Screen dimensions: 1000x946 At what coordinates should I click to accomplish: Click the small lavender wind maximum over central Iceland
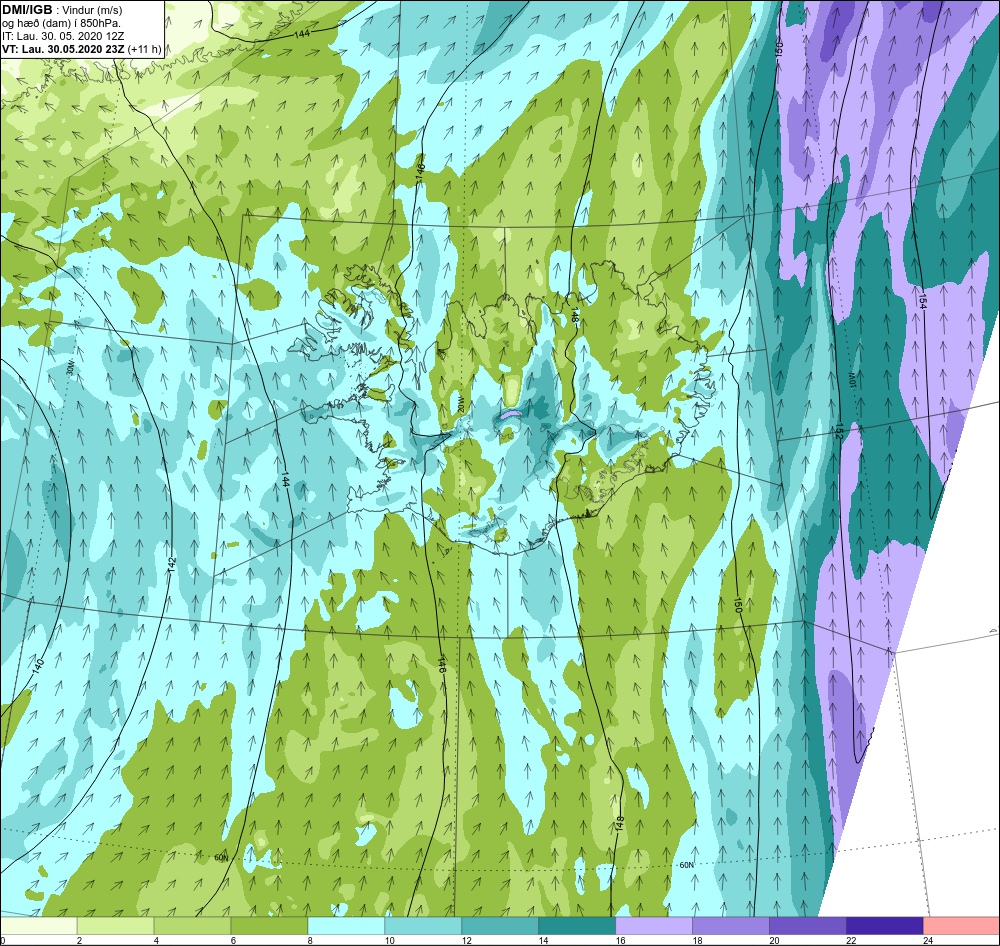pyautogui.click(x=511, y=413)
